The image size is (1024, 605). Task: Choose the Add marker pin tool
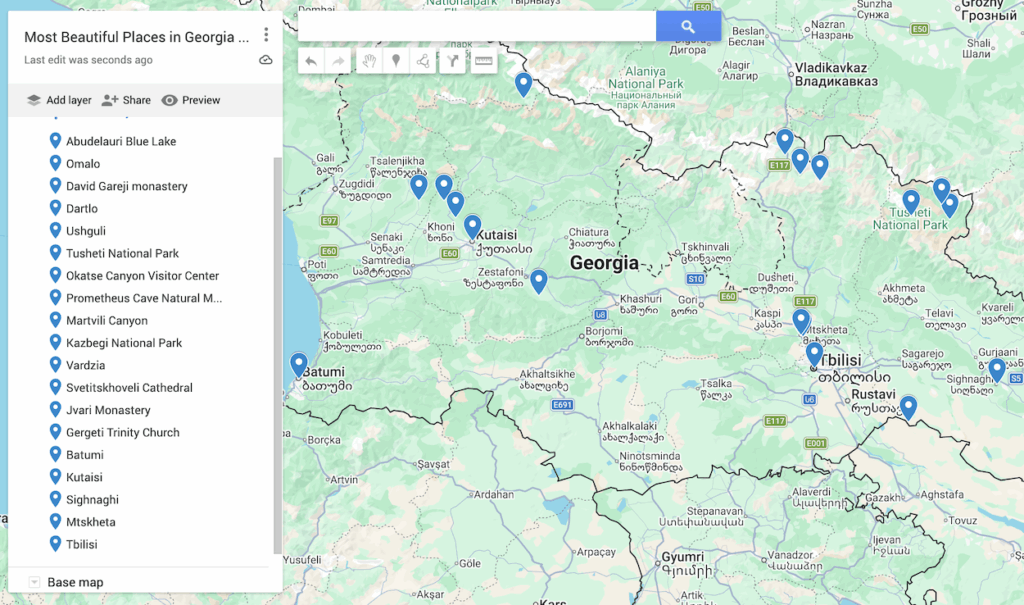396,61
